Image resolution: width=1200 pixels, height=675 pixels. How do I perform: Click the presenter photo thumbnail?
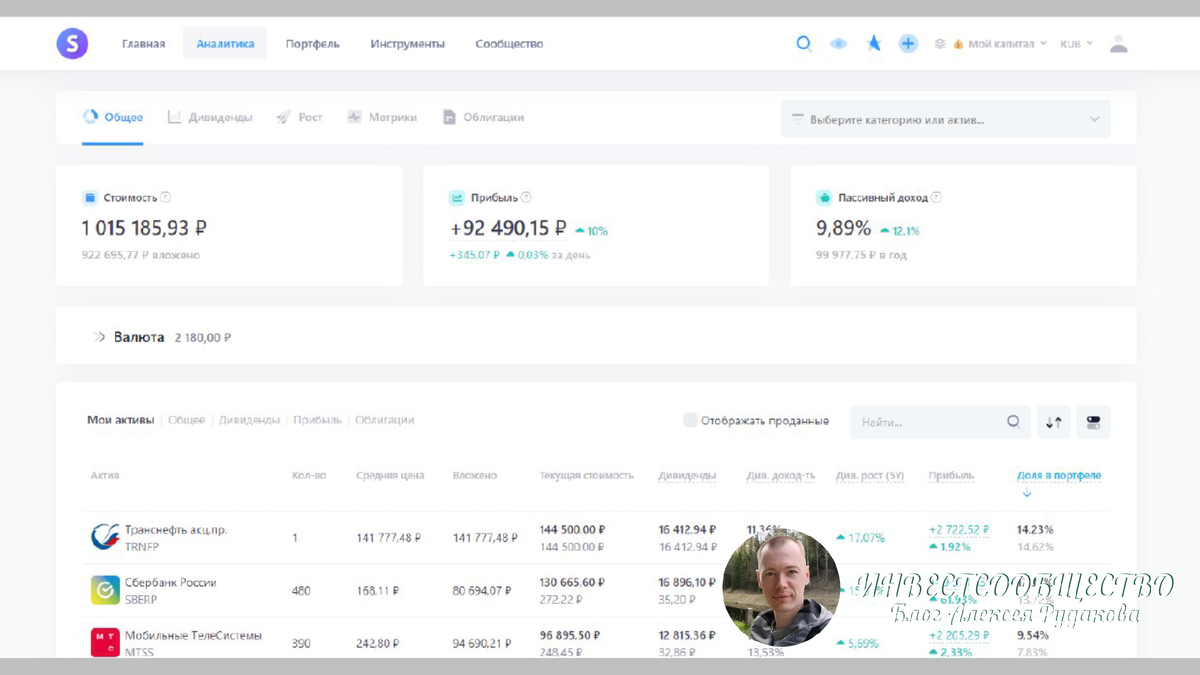(x=781, y=587)
